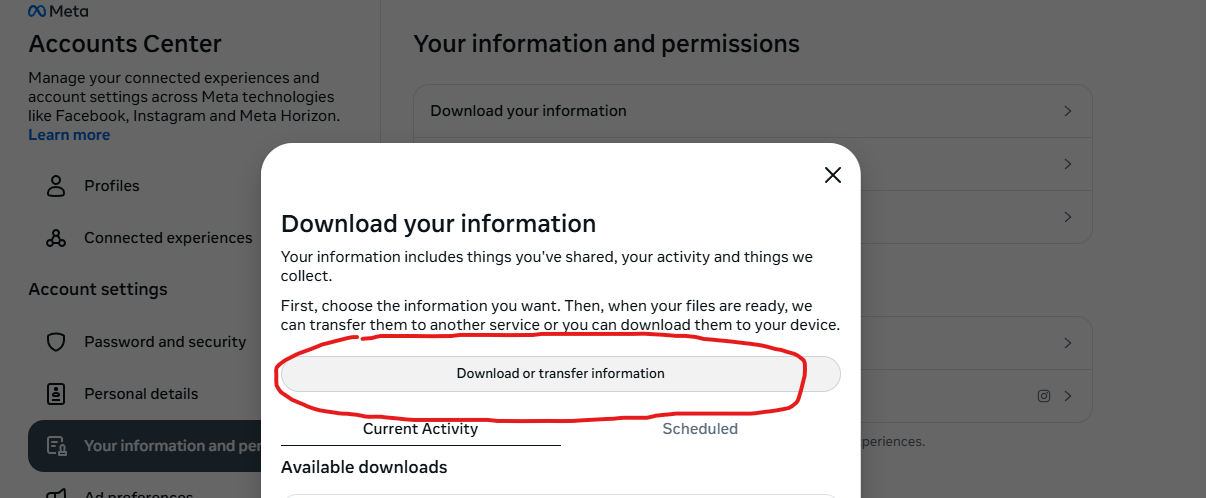This screenshot has width=1206, height=498.
Task: Click the Meta logo
Action: pyautogui.click(x=57, y=11)
